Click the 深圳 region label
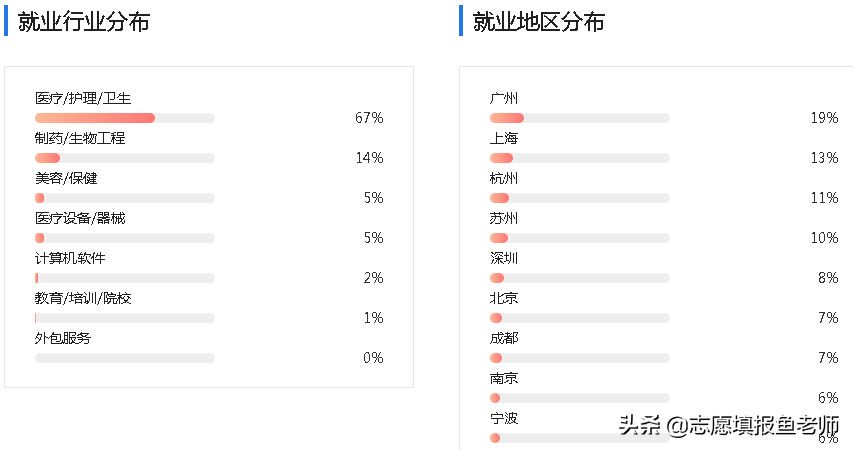The width and height of the screenshot is (853, 450). (504, 258)
